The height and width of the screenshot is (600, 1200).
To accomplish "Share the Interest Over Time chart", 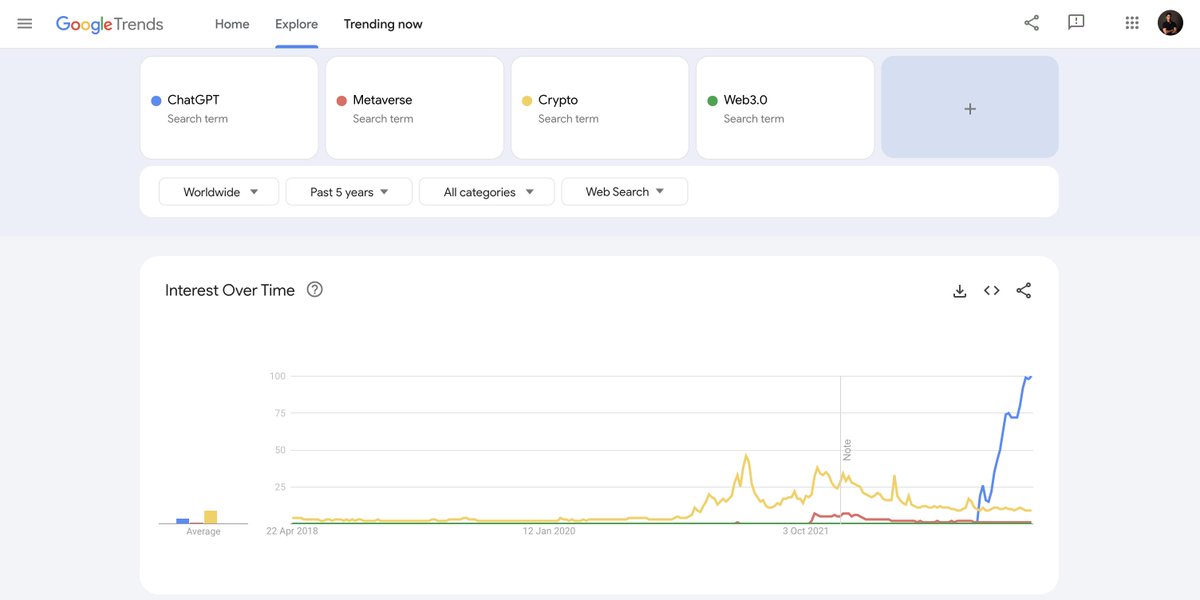I will click(1024, 291).
